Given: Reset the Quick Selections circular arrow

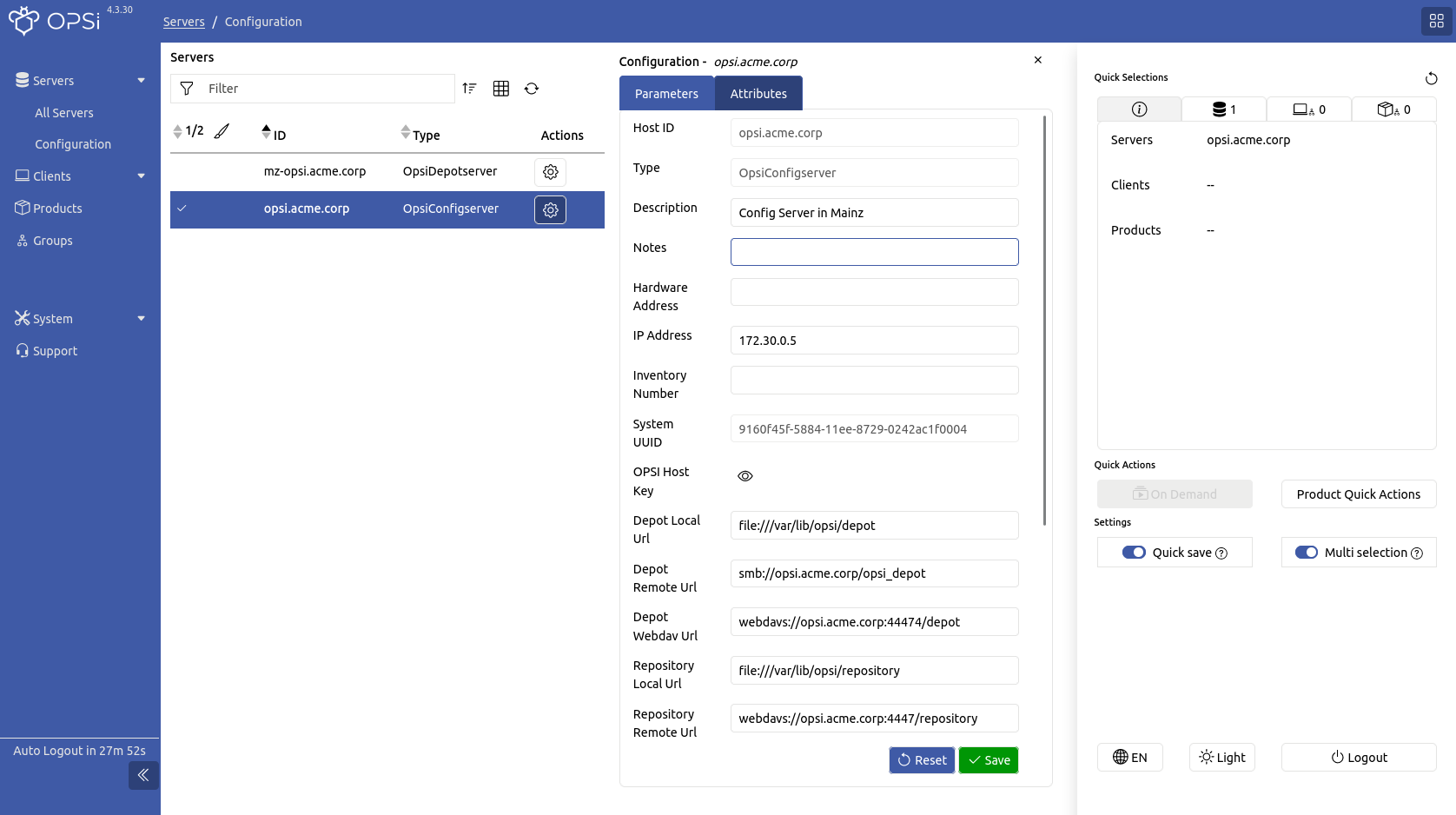Looking at the screenshot, I should click(1431, 78).
